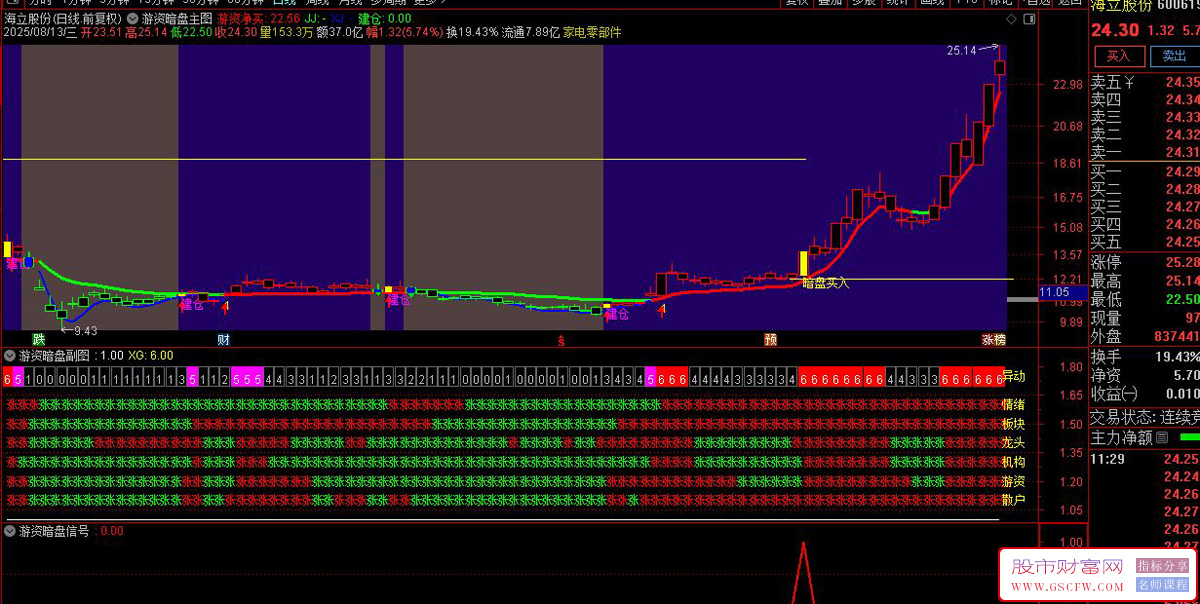1200x604 pixels.
Task: Select the 情绪 row label
Action: point(1013,405)
